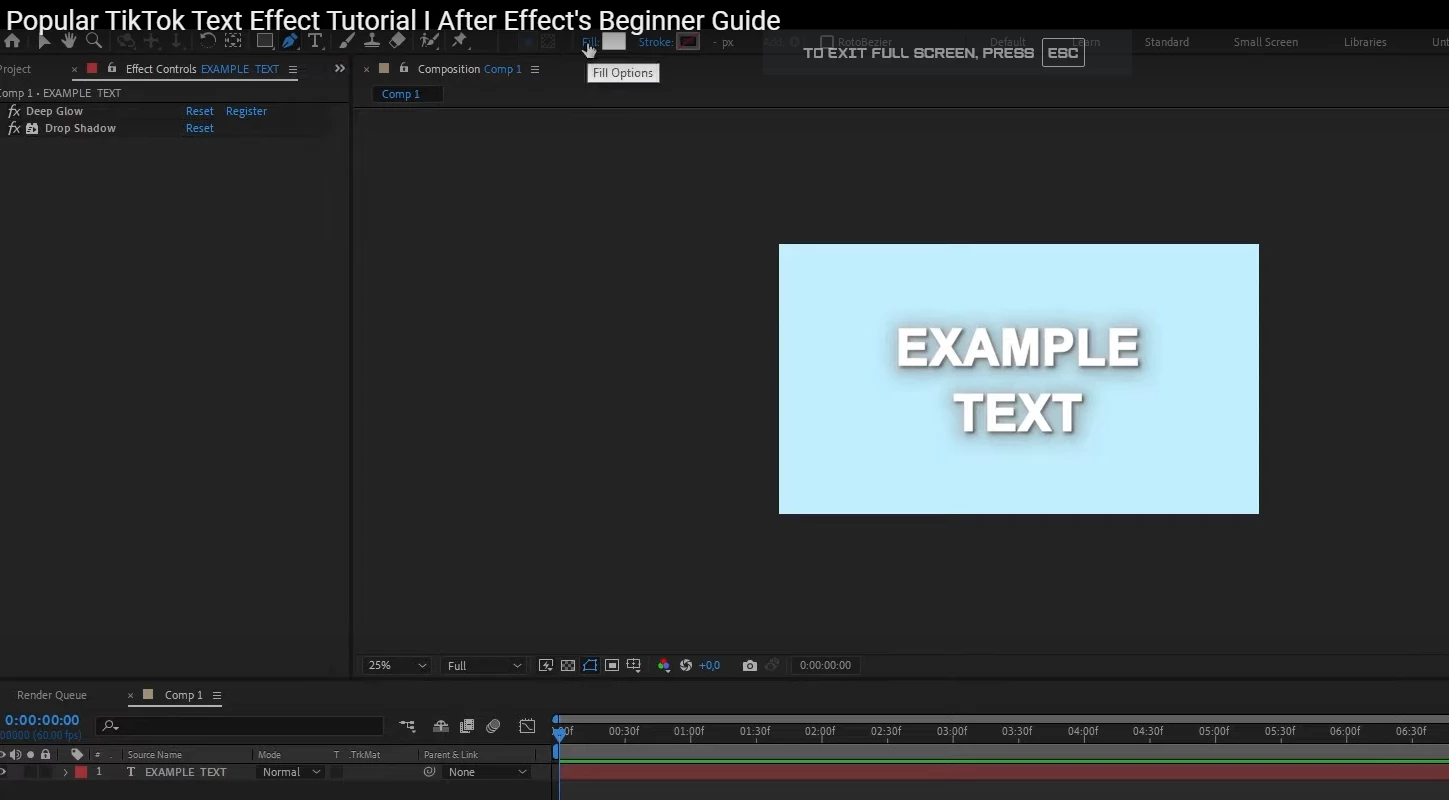Click the Home icon in the toolbar
The image size is (1449, 800).
click(12, 41)
